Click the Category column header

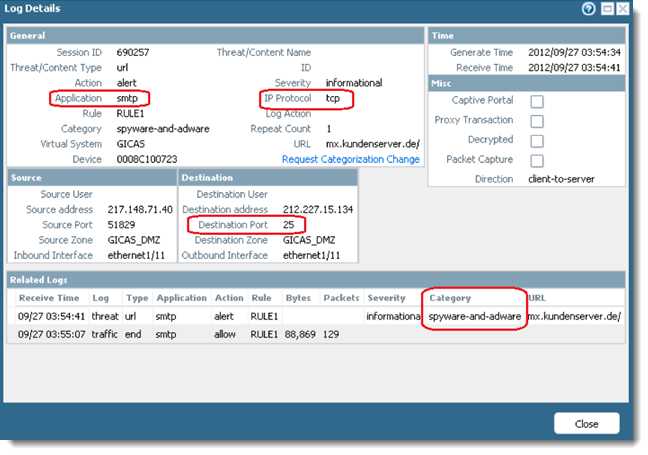pyautogui.click(x=450, y=298)
